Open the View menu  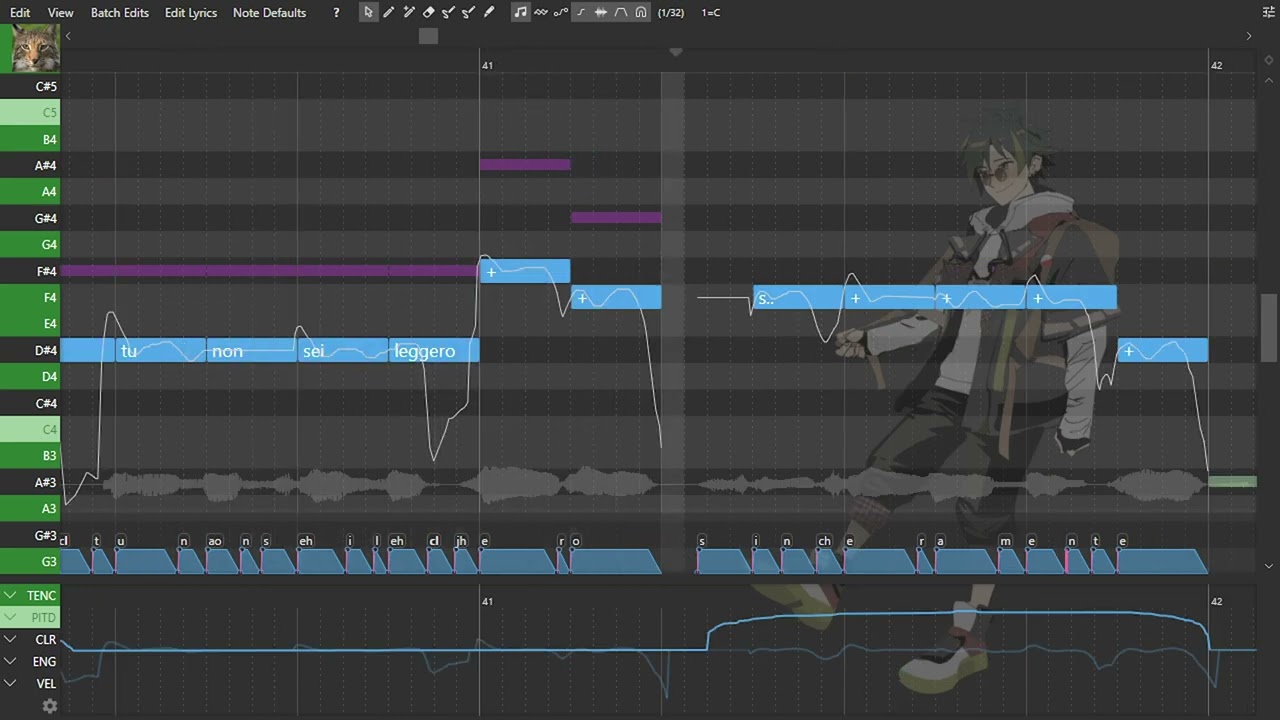tap(60, 13)
